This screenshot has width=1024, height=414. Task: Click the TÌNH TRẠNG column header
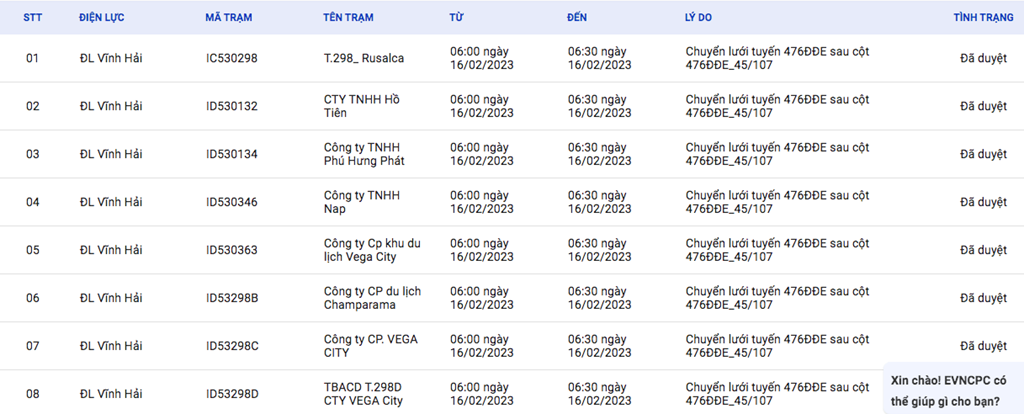[984, 18]
